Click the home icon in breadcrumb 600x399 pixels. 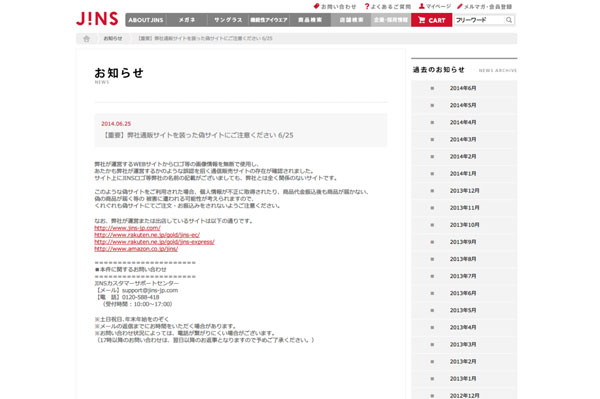tap(86, 39)
